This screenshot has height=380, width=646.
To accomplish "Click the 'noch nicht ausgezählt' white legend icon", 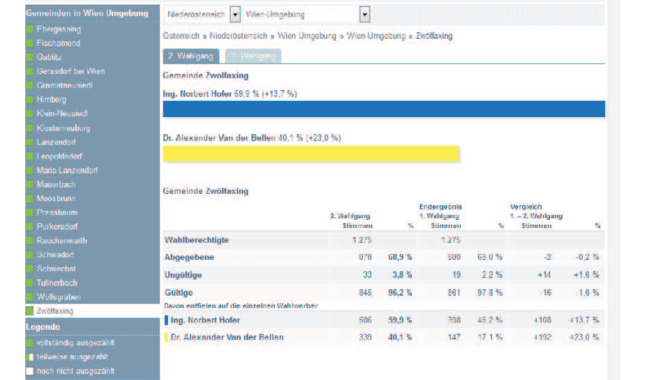I will [29, 371].
